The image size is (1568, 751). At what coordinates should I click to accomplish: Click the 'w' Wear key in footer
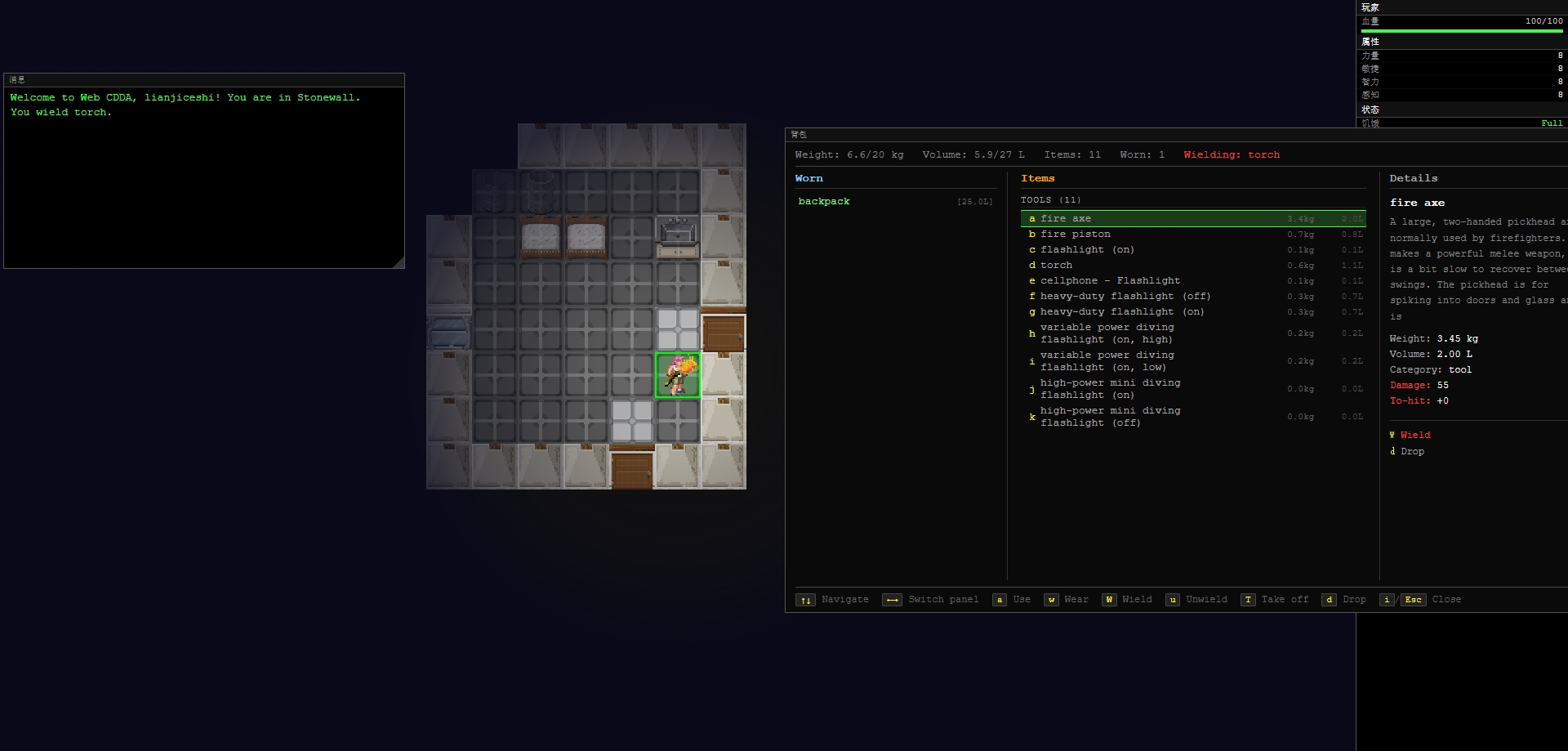(x=1051, y=600)
